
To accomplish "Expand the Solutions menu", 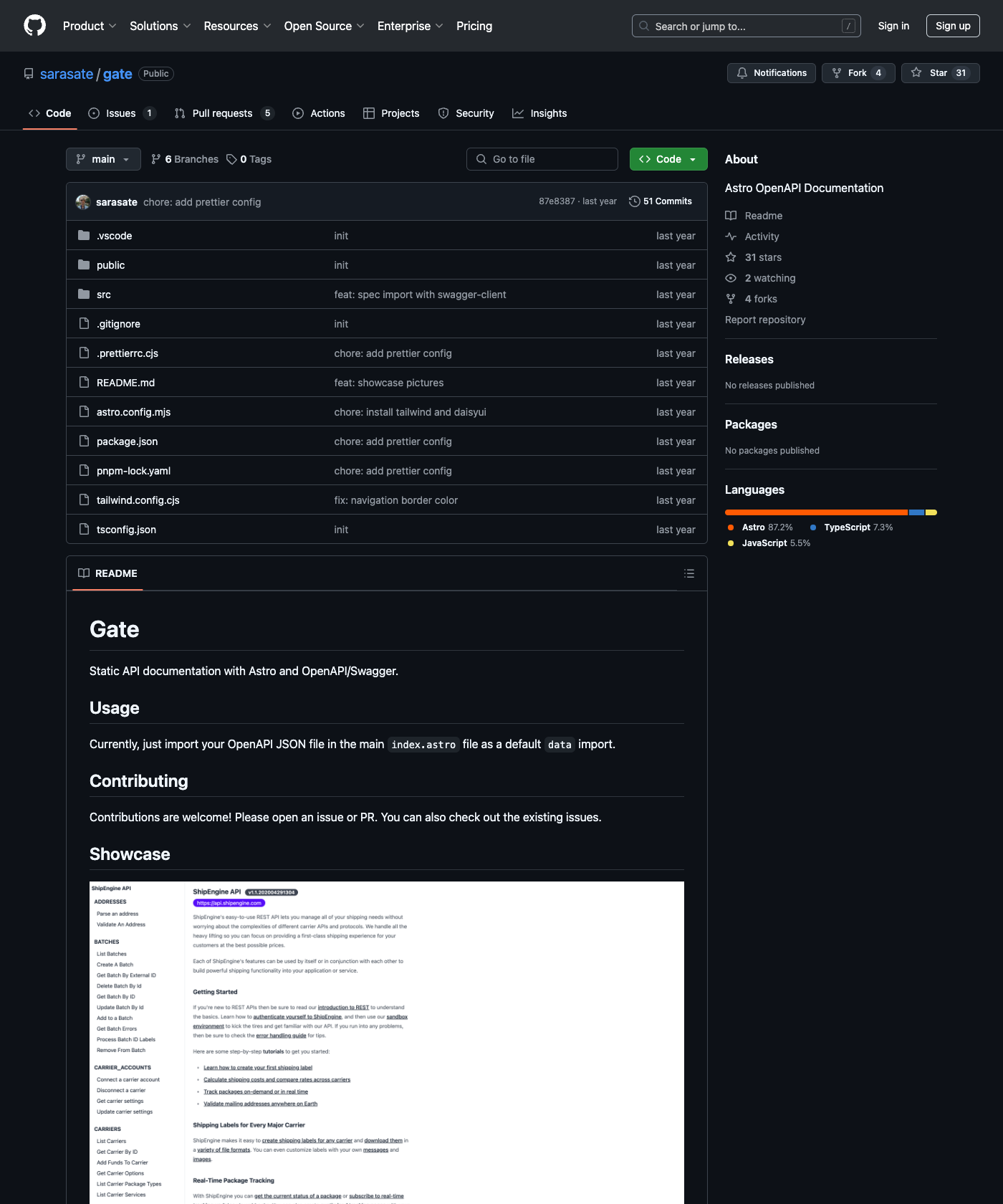I will coord(160,26).
